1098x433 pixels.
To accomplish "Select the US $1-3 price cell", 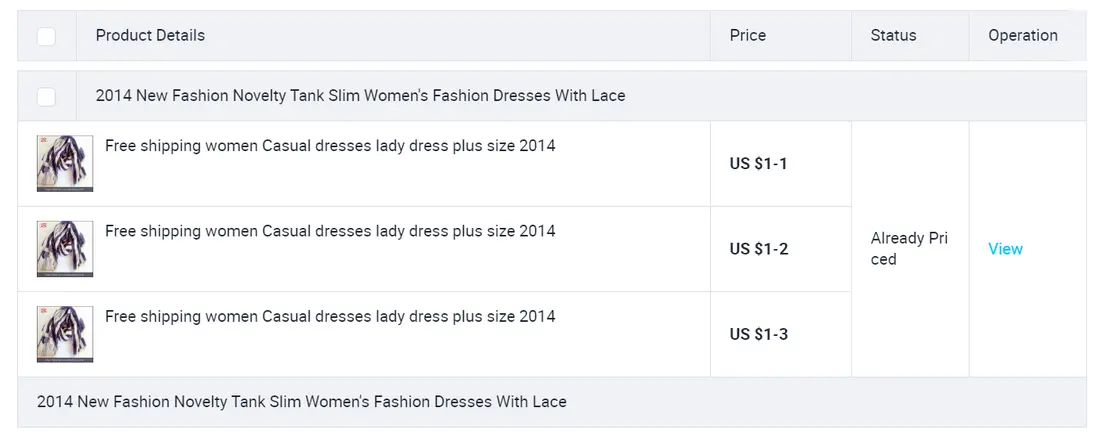I will (x=759, y=334).
